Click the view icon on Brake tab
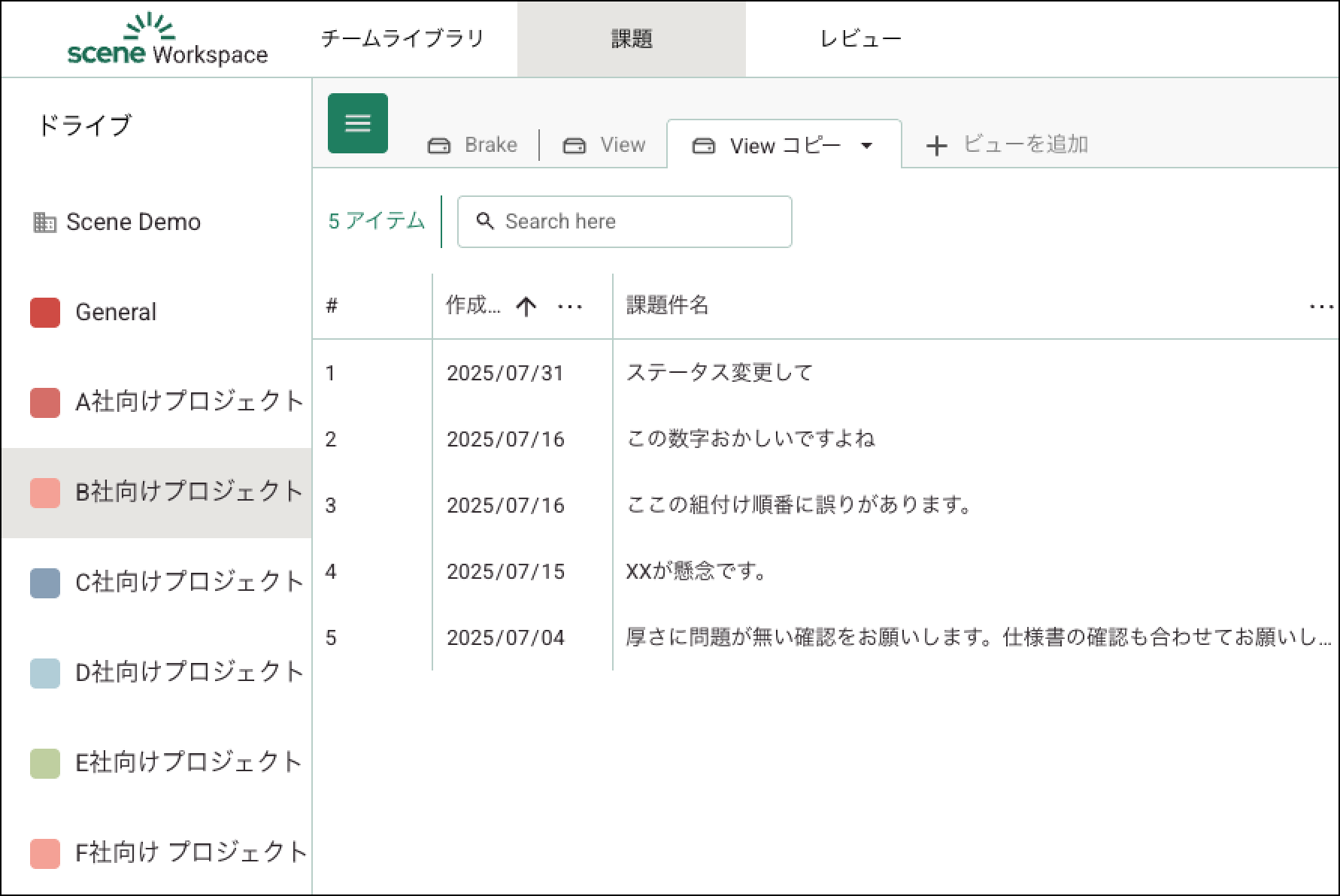1340x896 pixels. [438, 145]
